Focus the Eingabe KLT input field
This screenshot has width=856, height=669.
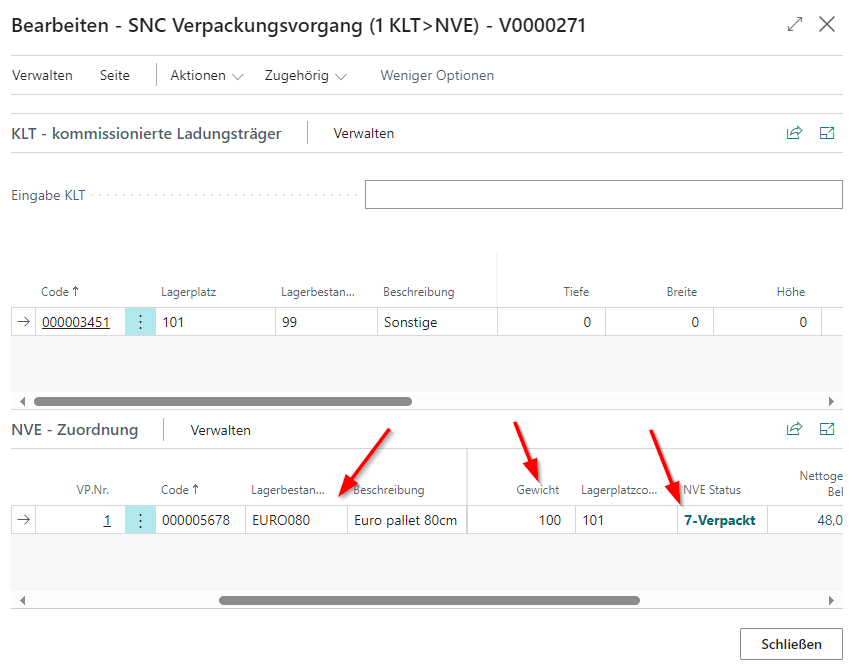click(x=603, y=195)
